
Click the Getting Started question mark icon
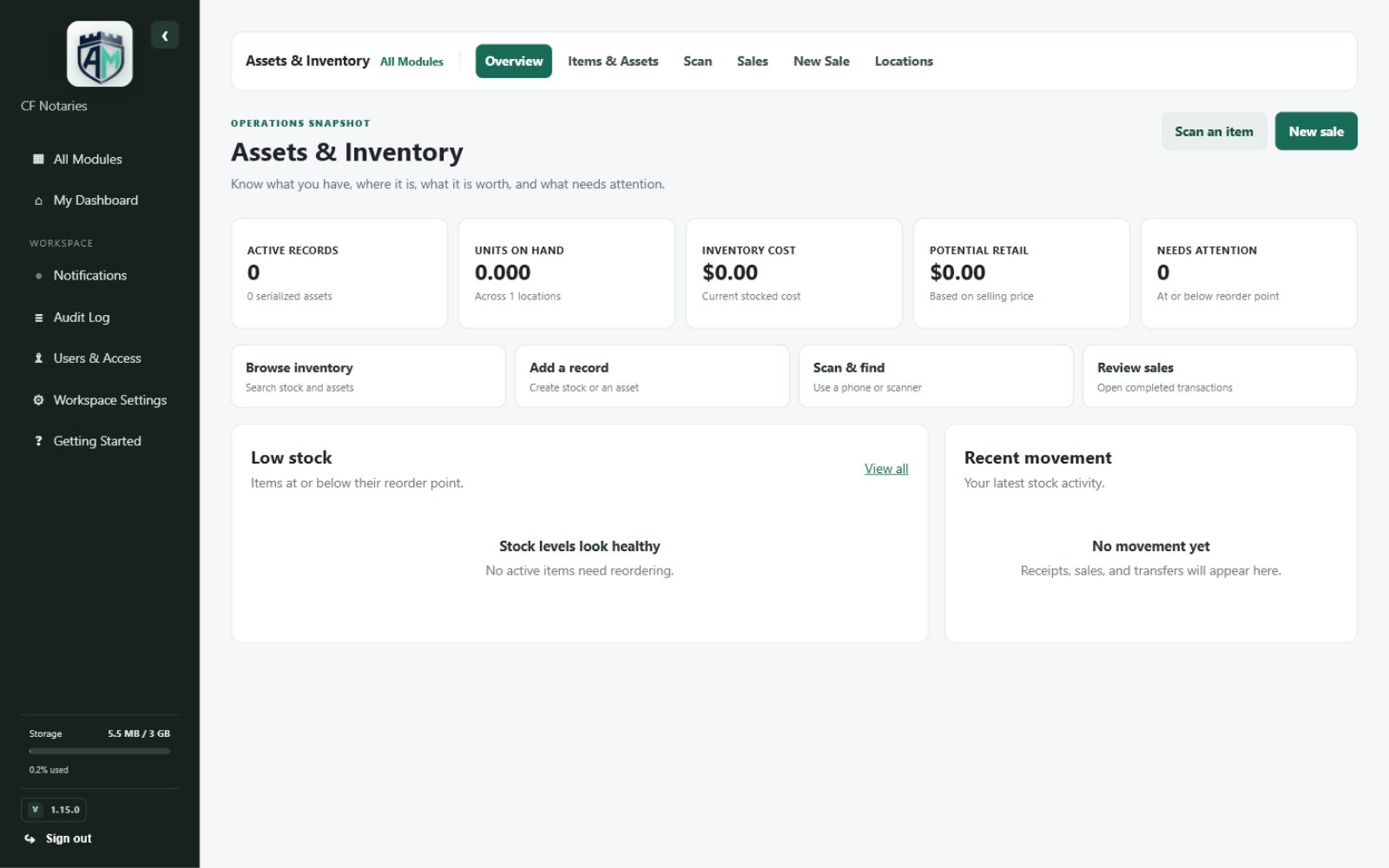click(x=38, y=441)
